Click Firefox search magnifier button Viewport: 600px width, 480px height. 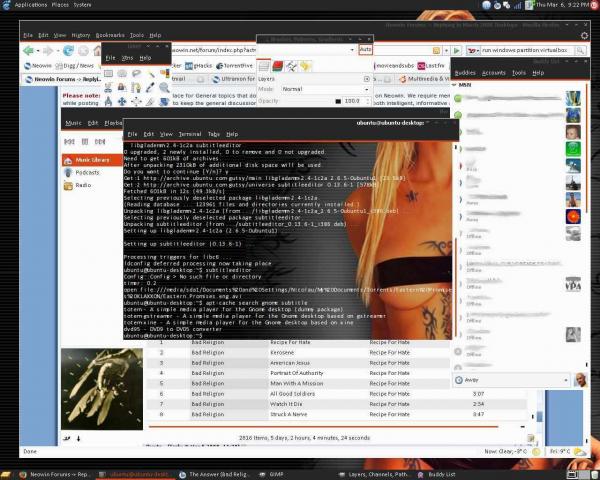580,51
